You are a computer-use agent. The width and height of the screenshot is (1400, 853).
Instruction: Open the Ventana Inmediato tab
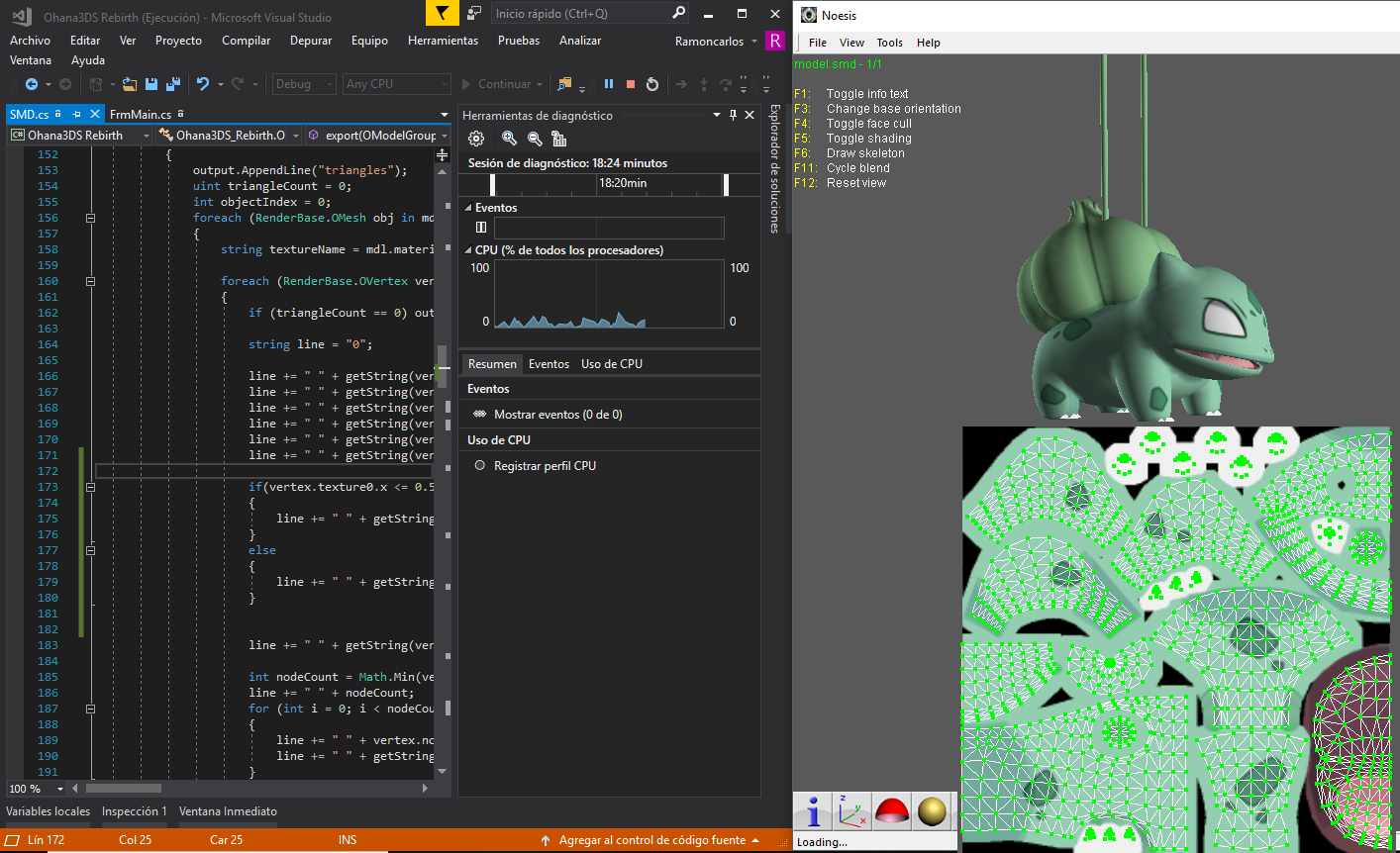pyautogui.click(x=228, y=811)
